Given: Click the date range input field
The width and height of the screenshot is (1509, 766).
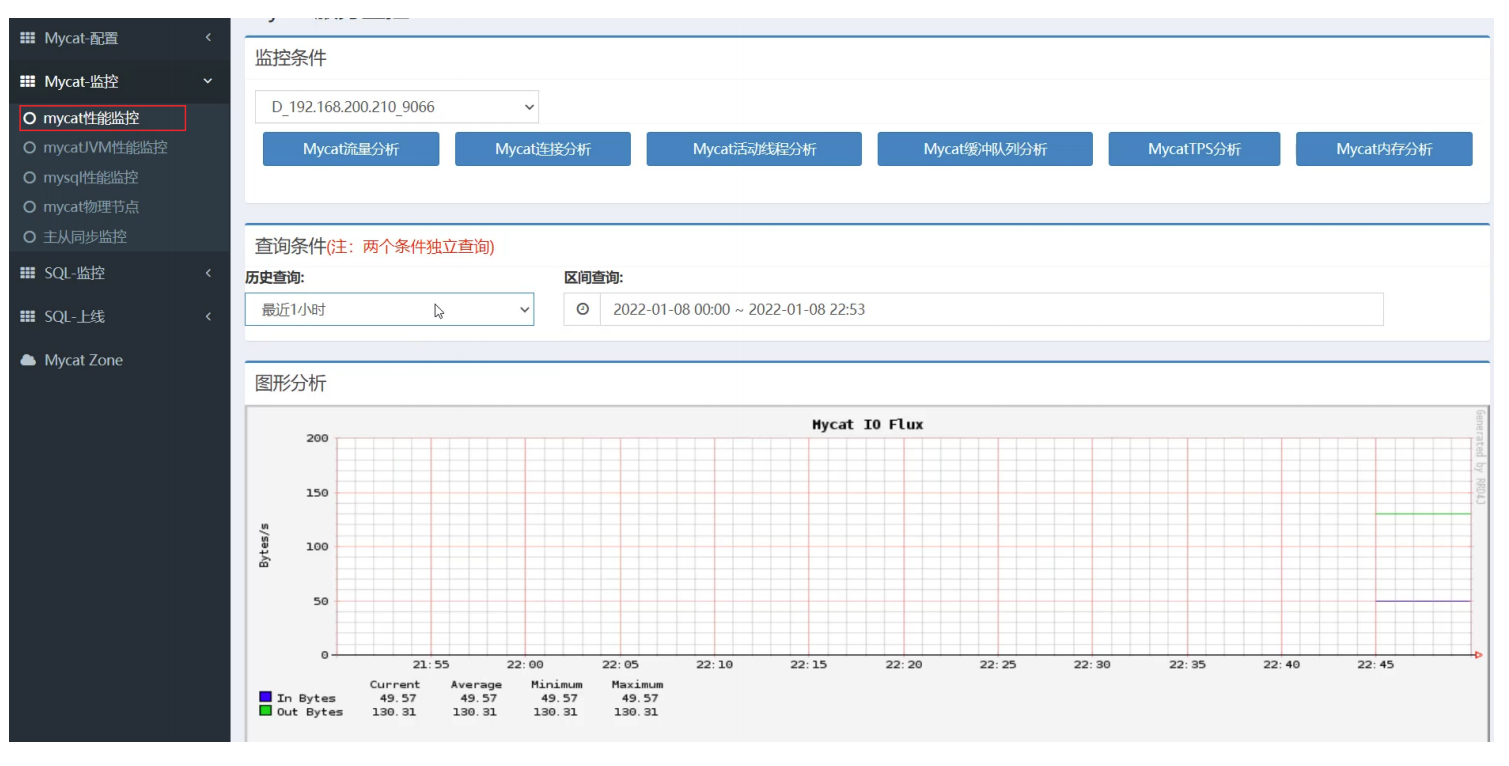Looking at the screenshot, I should pyautogui.click(x=991, y=310).
